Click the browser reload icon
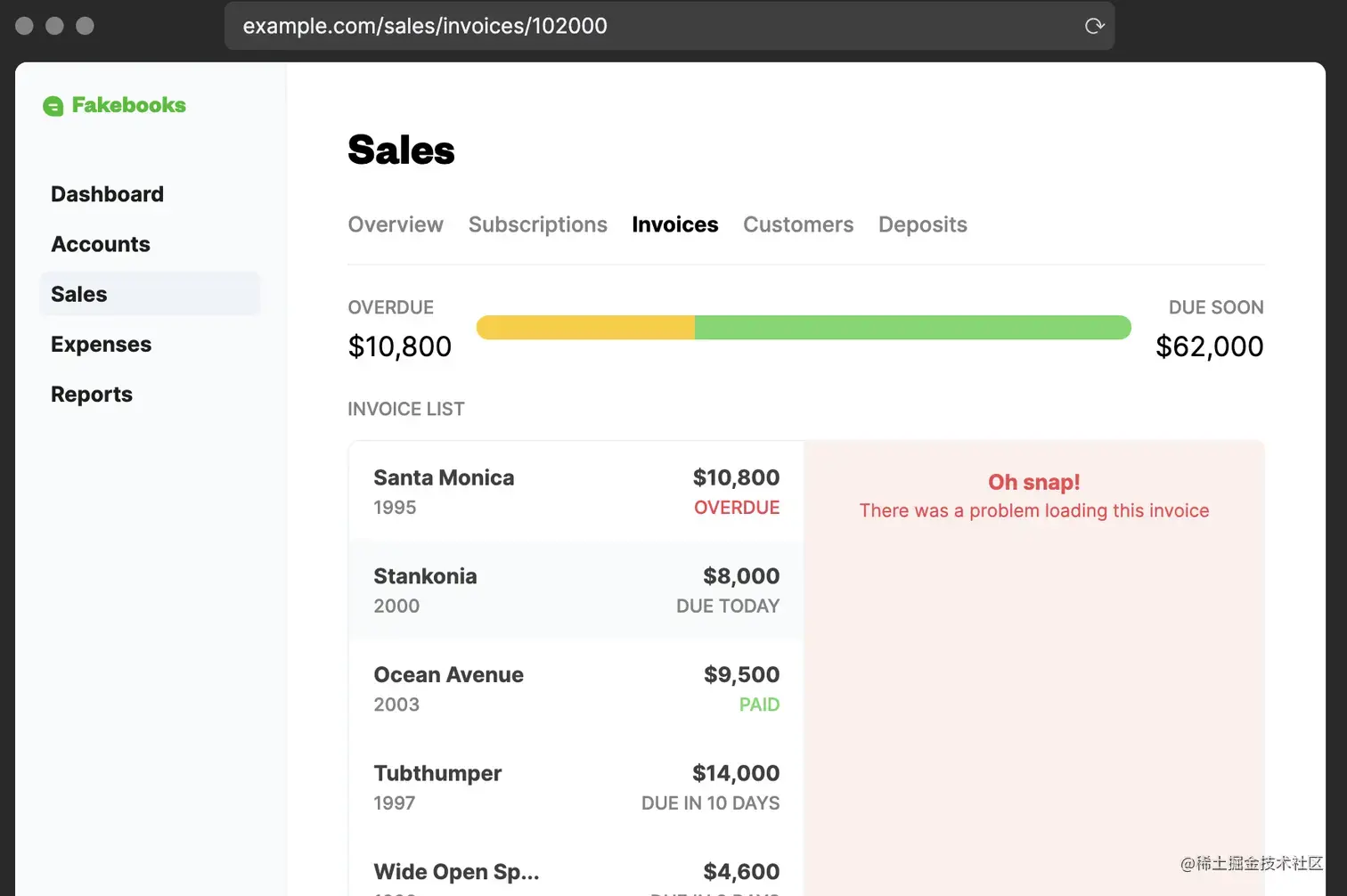 (x=1095, y=26)
